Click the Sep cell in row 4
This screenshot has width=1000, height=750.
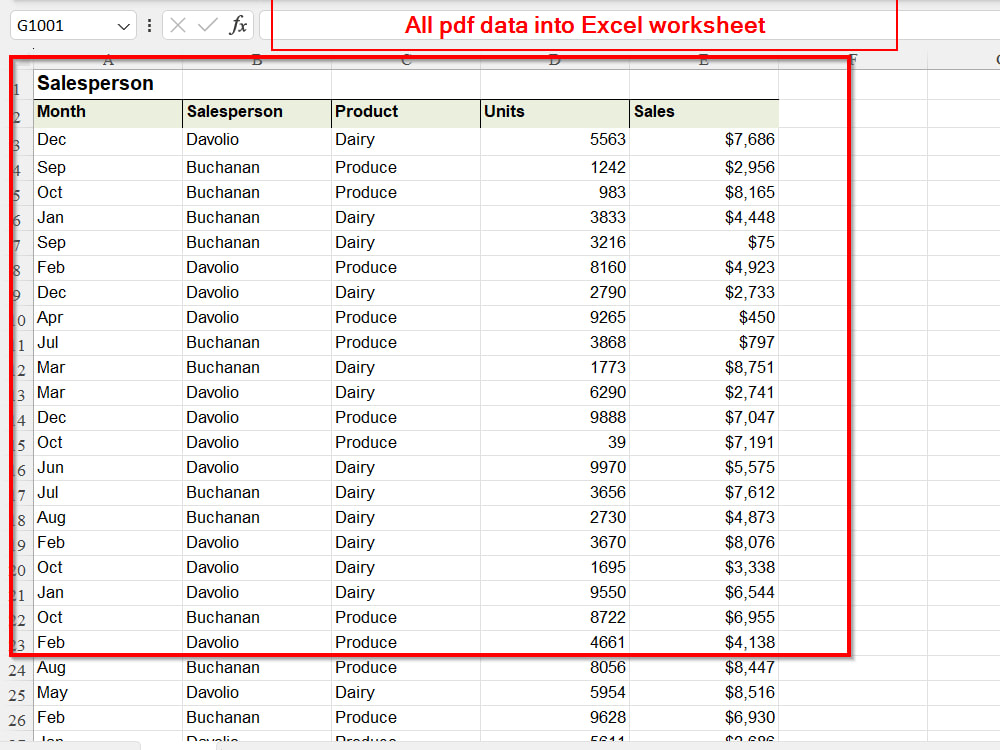click(107, 167)
